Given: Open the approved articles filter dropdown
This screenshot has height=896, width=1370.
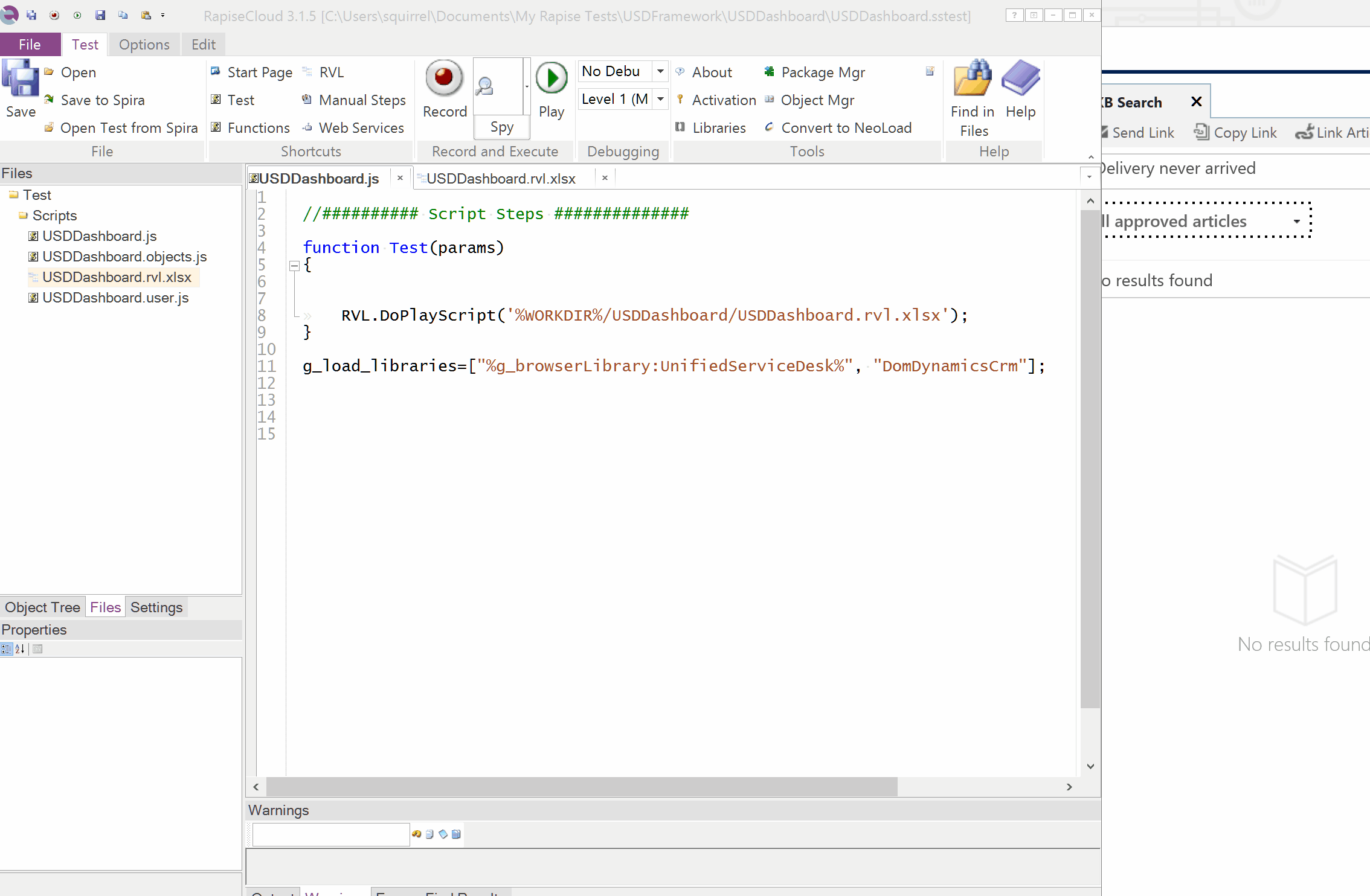Looking at the screenshot, I should 1296,222.
